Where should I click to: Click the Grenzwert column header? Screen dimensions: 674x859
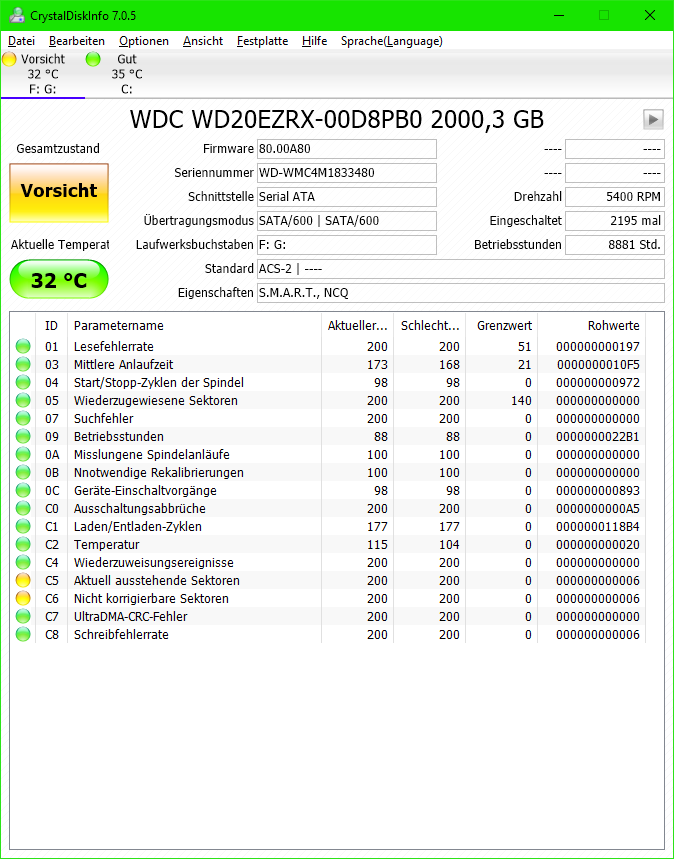coord(501,325)
